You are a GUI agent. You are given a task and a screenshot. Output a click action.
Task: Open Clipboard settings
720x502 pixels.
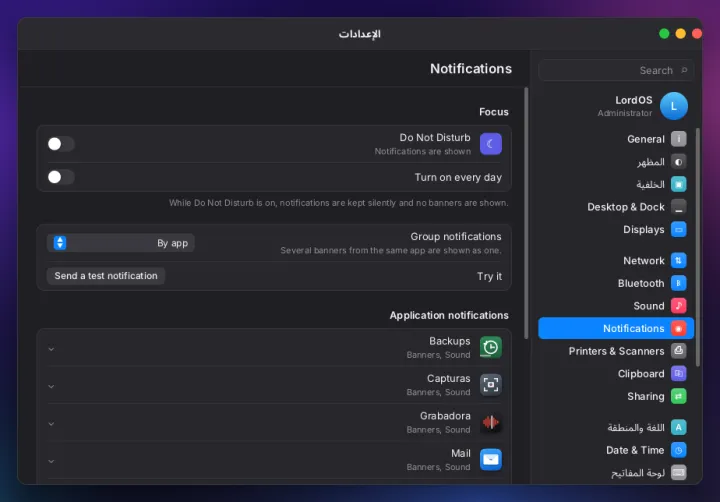click(616, 373)
